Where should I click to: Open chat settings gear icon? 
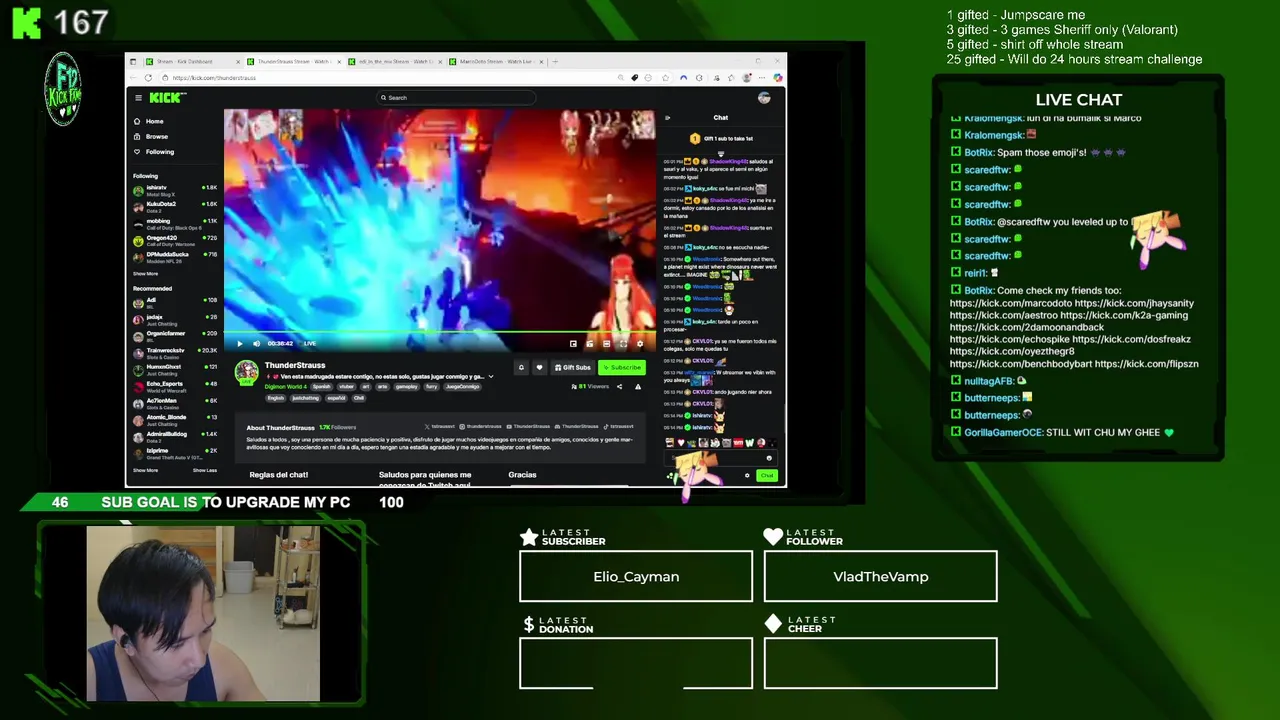point(747,475)
